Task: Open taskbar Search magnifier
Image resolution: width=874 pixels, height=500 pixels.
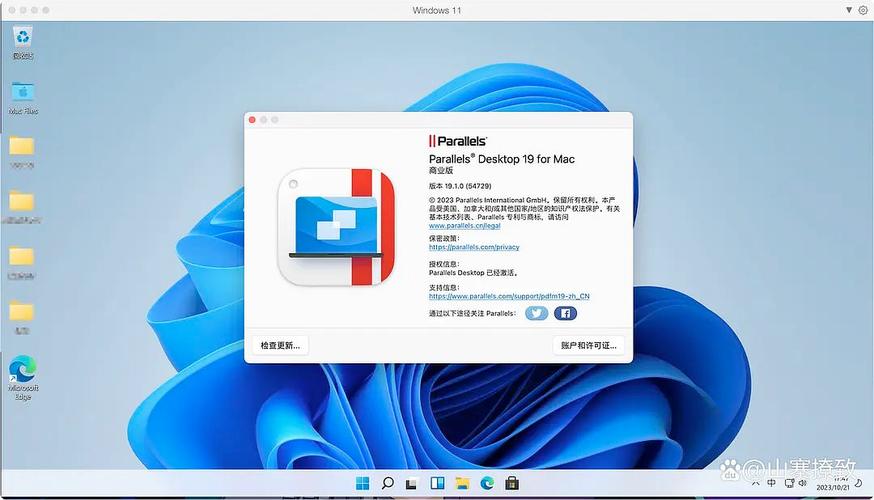Action: (387, 483)
